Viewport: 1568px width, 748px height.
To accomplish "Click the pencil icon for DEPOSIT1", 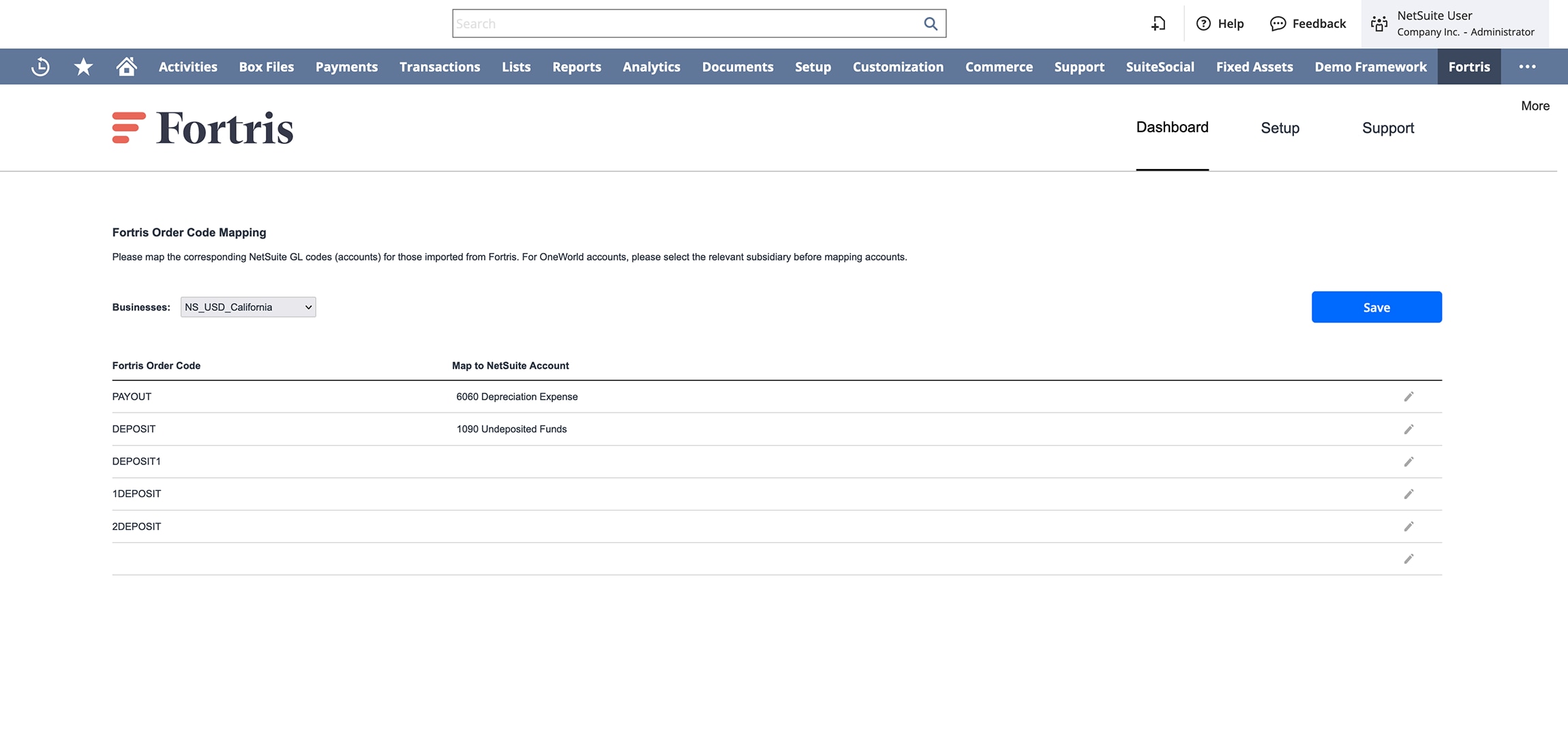I will [1408, 462].
